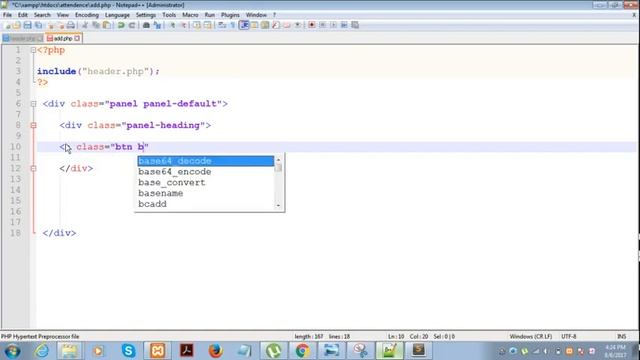Choose basename from autocomplete suggestions

point(206,193)
